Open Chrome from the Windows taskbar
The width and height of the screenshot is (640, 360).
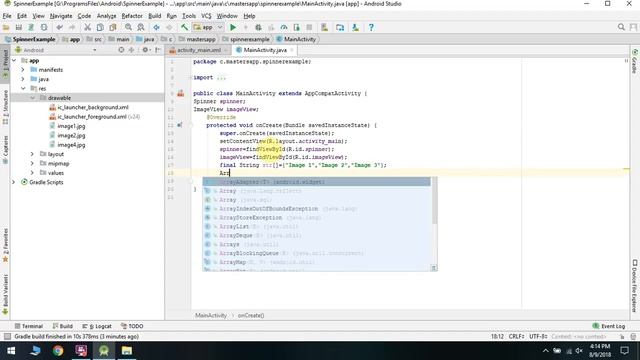point(58,351)
